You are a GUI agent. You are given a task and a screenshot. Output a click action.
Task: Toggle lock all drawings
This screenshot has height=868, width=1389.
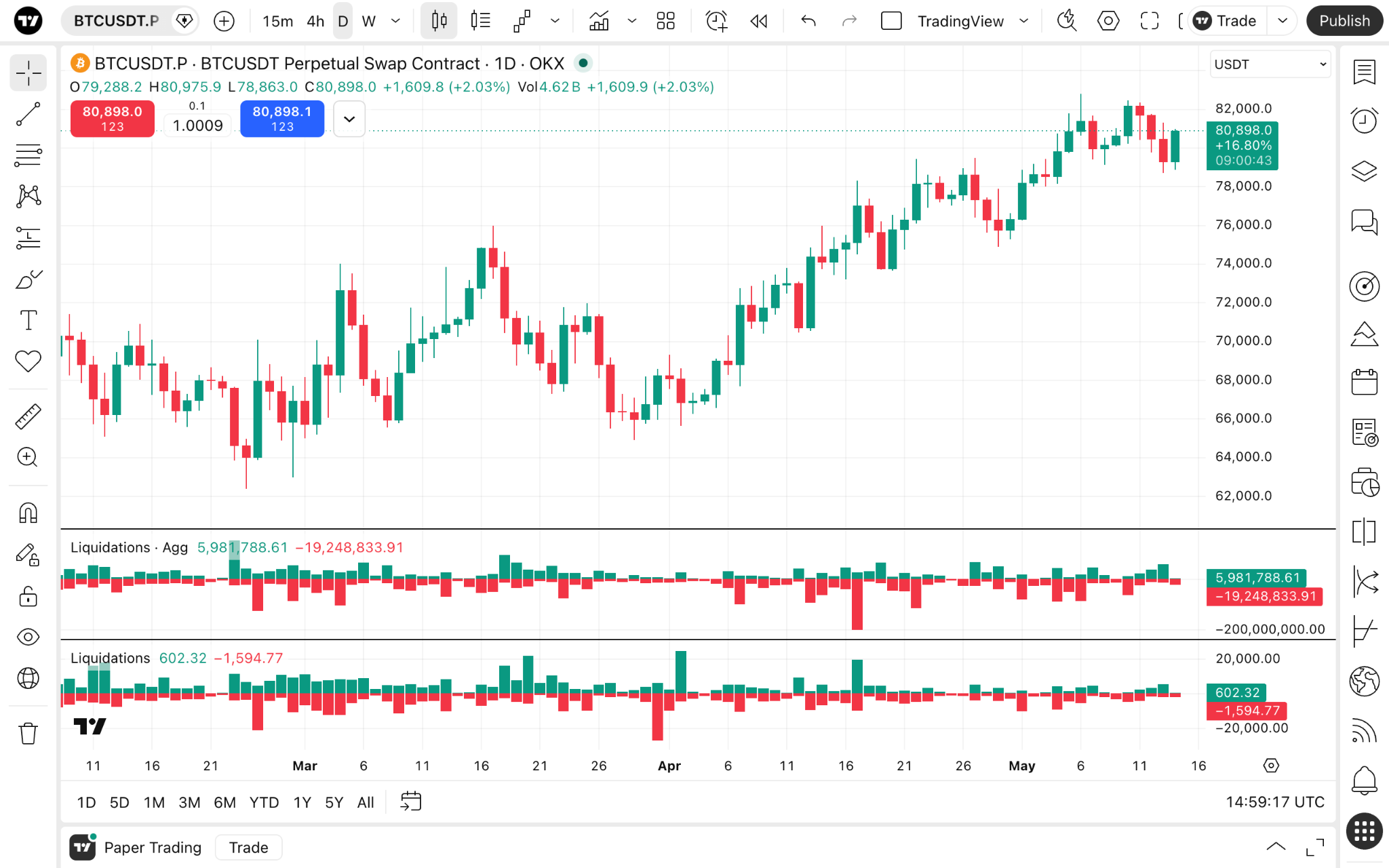point(28,596)
